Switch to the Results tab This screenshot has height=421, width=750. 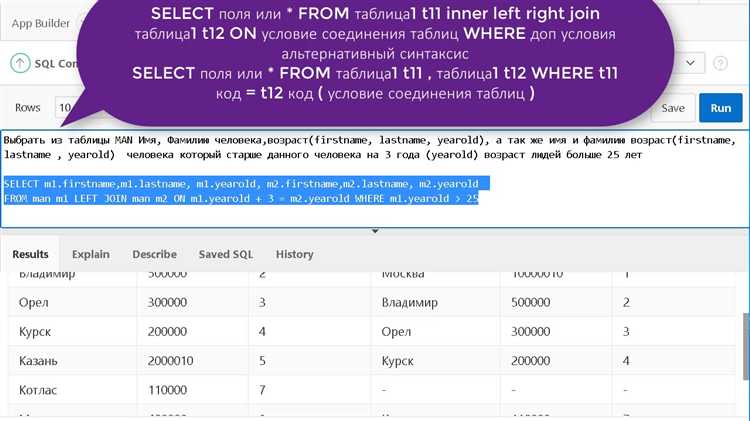[x=31, y=254]
